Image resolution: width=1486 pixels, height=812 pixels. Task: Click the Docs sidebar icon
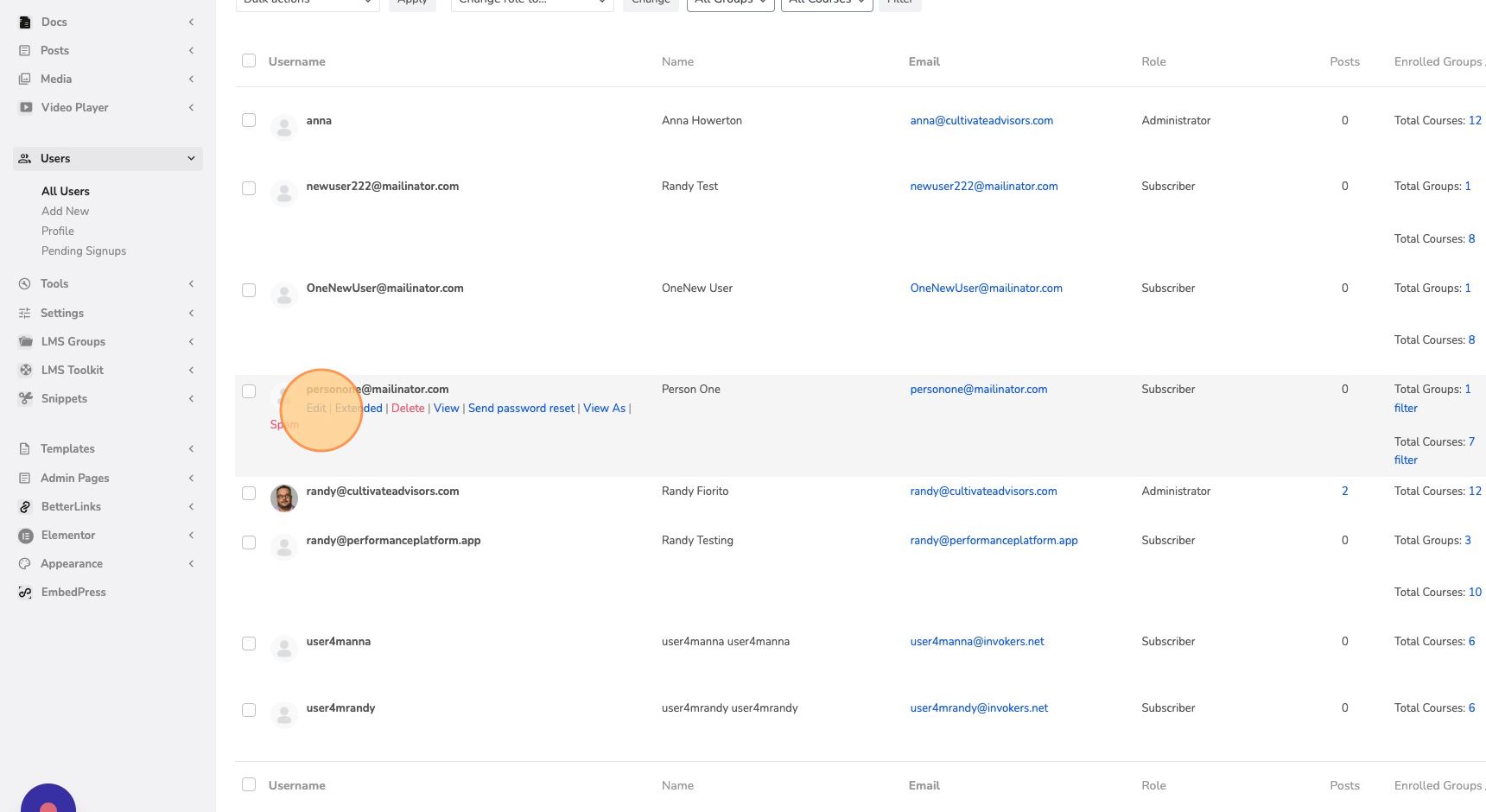coord(25,22)
